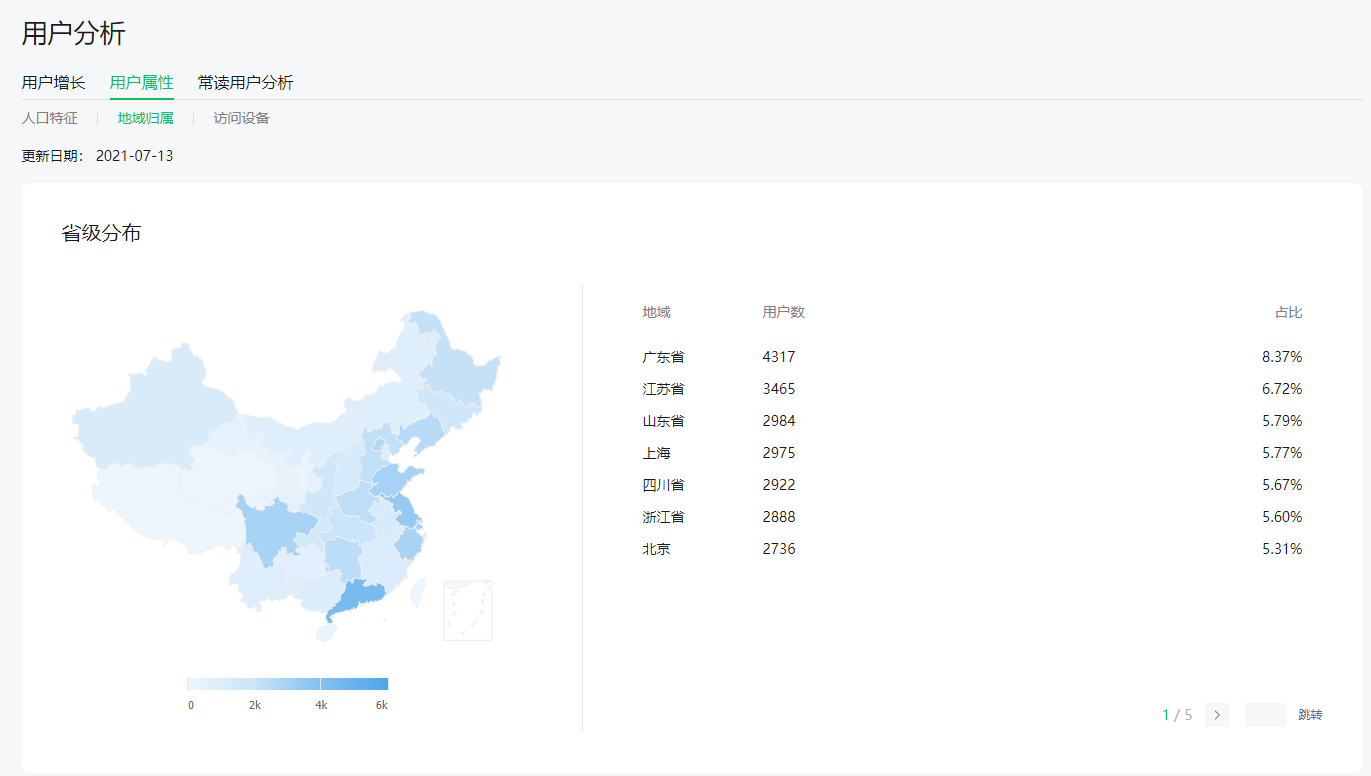1371x776 pixels.
Task: Select the 广东省 table row
Action: [972, 357]
